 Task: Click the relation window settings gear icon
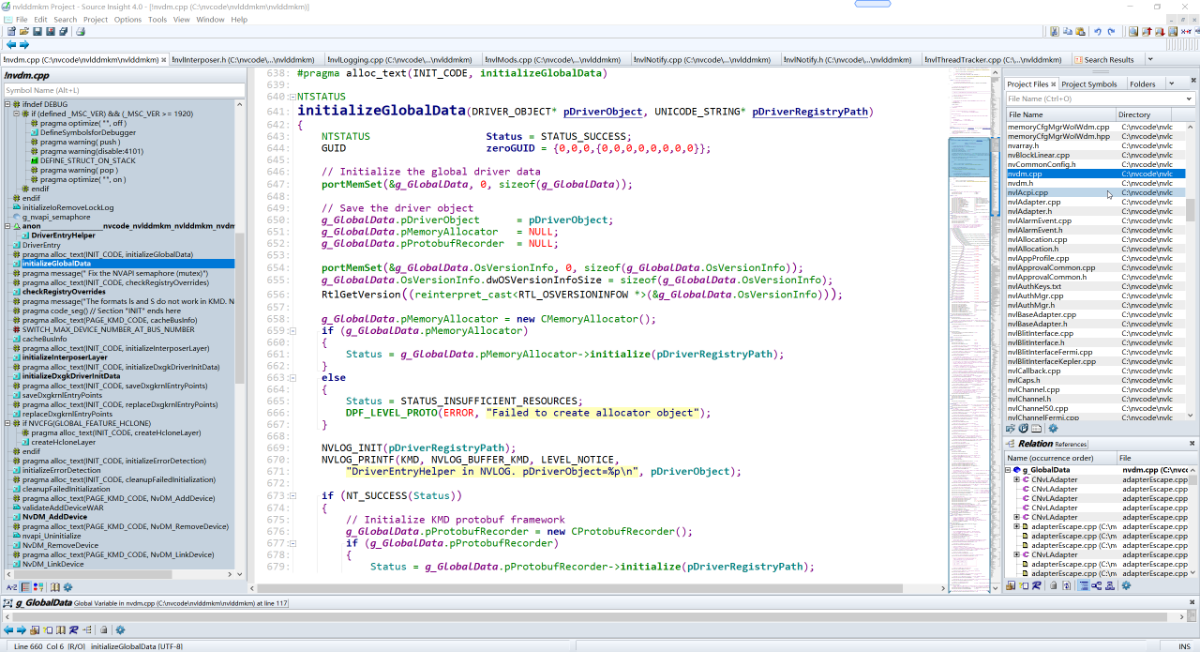(x=1126, y=585)
